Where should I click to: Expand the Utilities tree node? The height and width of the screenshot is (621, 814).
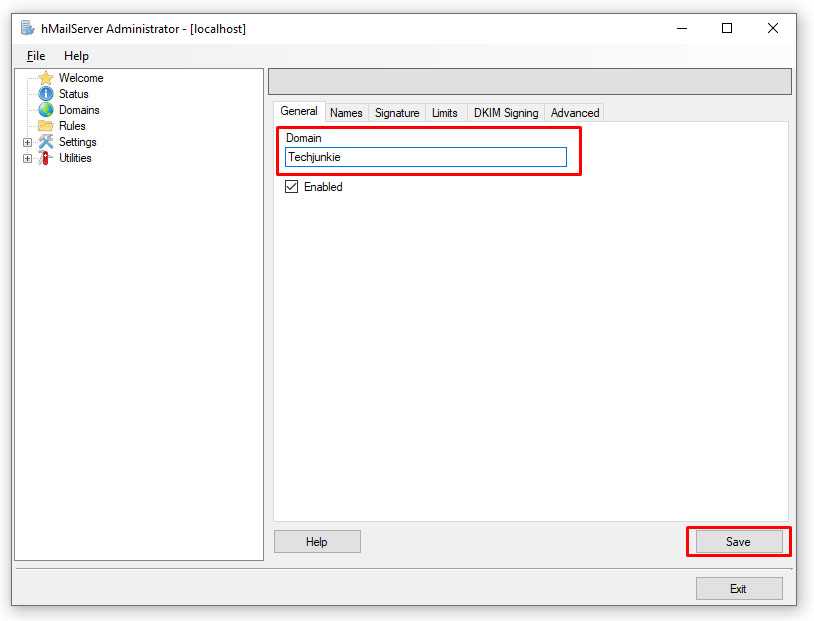coord(28,158)
